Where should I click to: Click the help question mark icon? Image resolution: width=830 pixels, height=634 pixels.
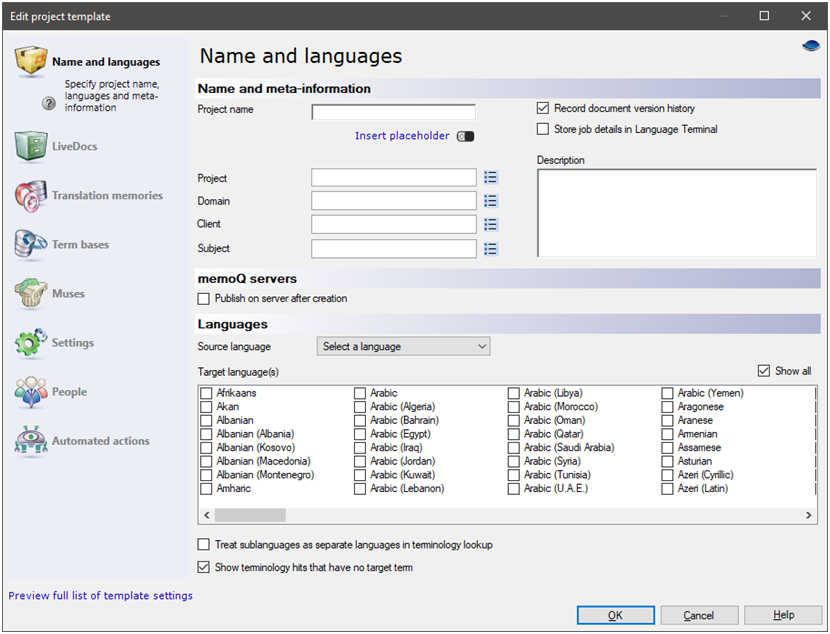[49, 103]
